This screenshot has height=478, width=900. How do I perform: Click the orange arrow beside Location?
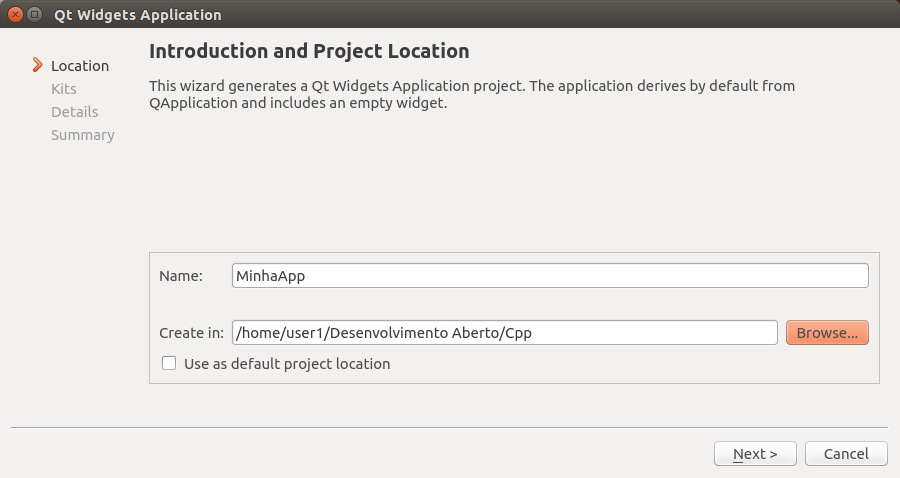[38, 65]
